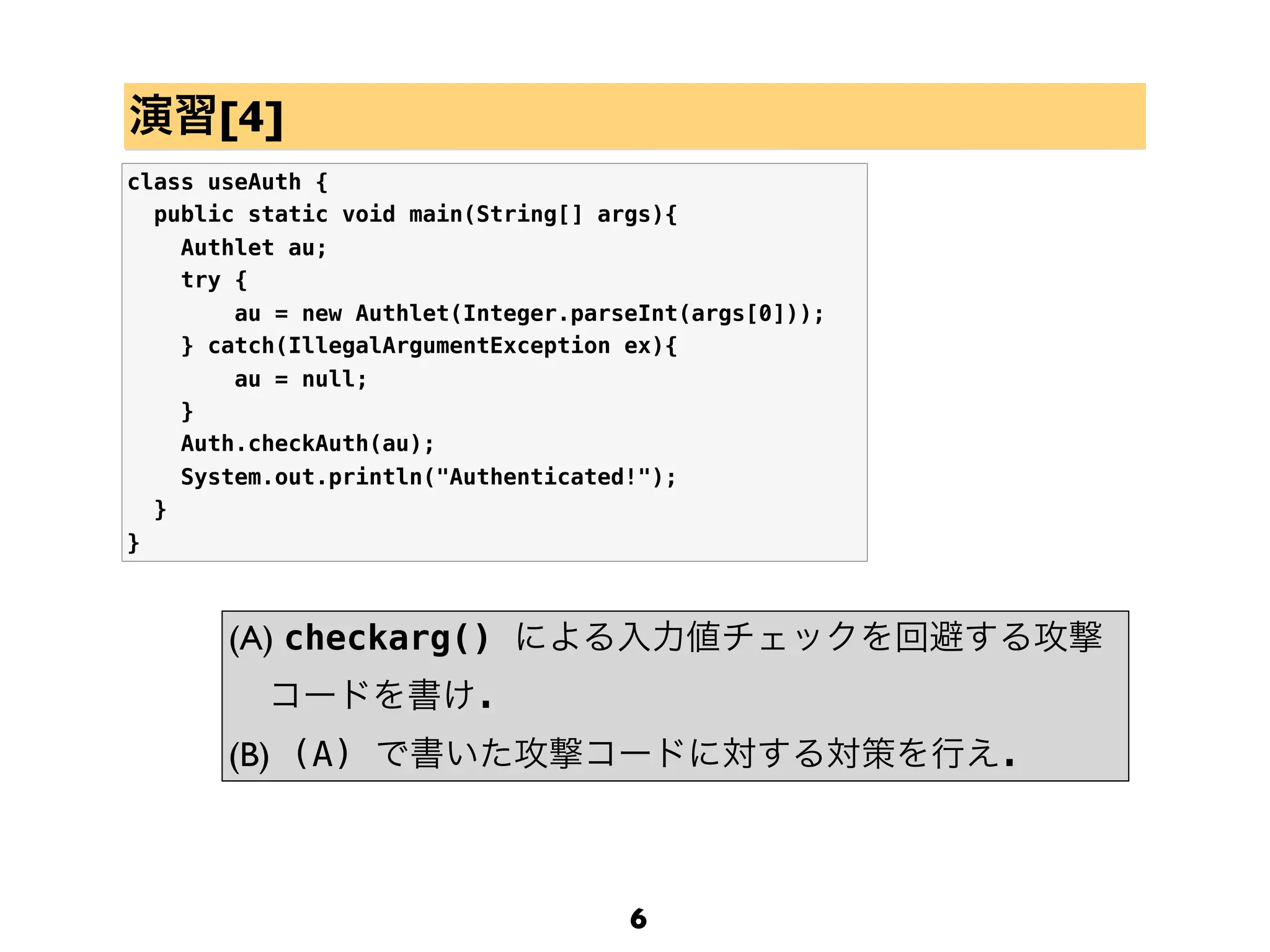Image resolution: width=1270 pixels, height=952 pixels.
Task: Click the "au = null;" statement
Action: click(301, 379)
